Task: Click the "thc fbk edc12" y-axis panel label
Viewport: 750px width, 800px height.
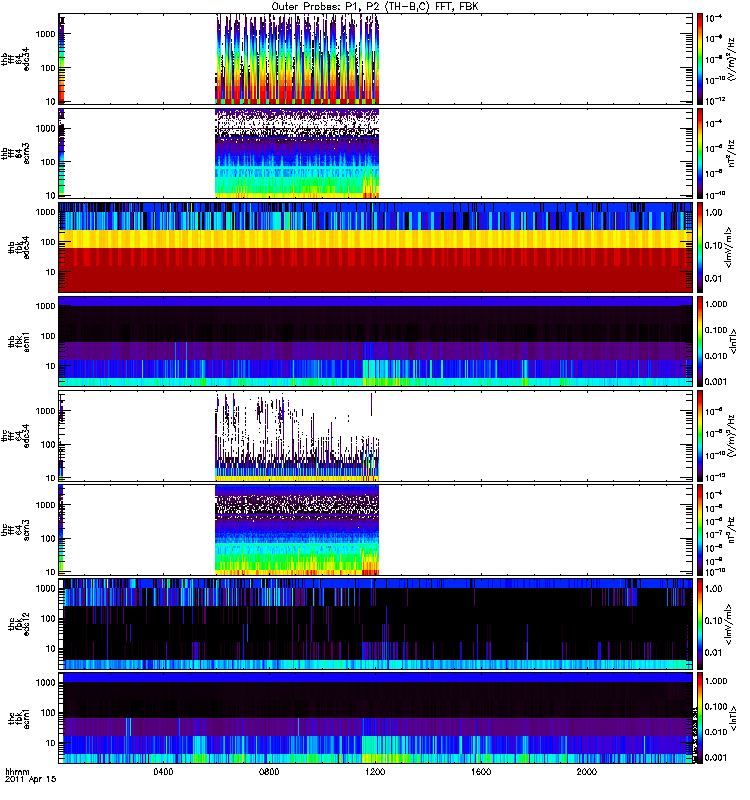Action: (19, 624)
